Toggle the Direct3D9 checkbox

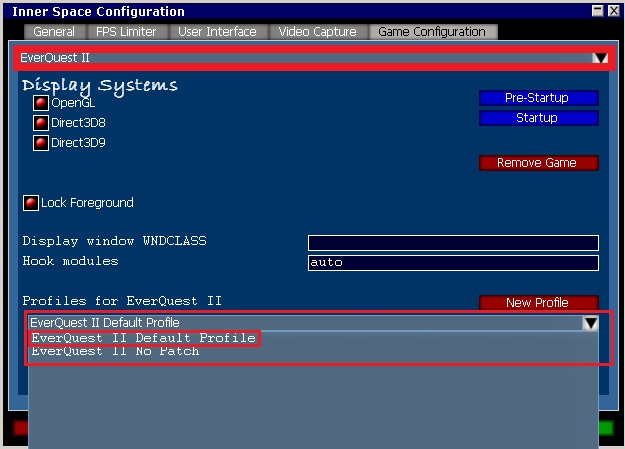[x=41, y=143]
